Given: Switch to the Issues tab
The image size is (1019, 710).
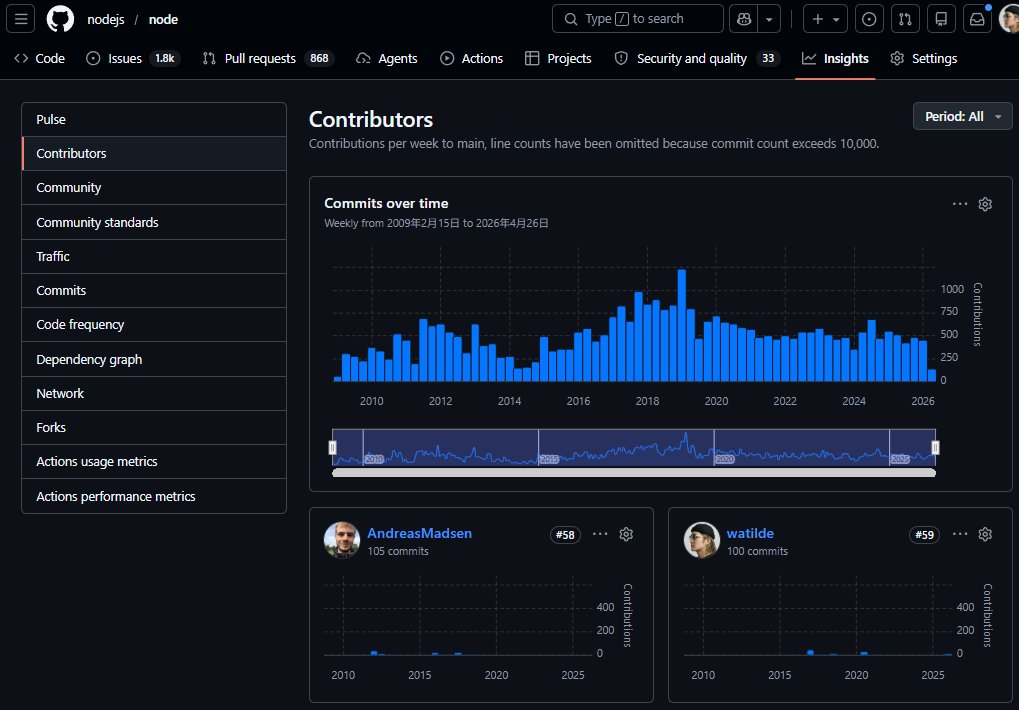Looking at the screenshot, I should tap(133, 58).
